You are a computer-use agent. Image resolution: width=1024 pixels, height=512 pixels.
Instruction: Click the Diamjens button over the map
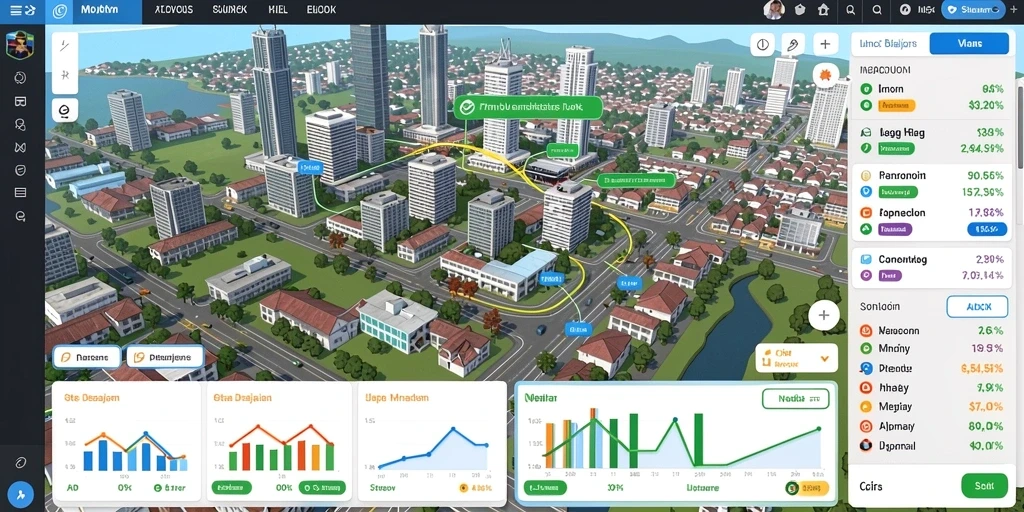tap(165, 357)
